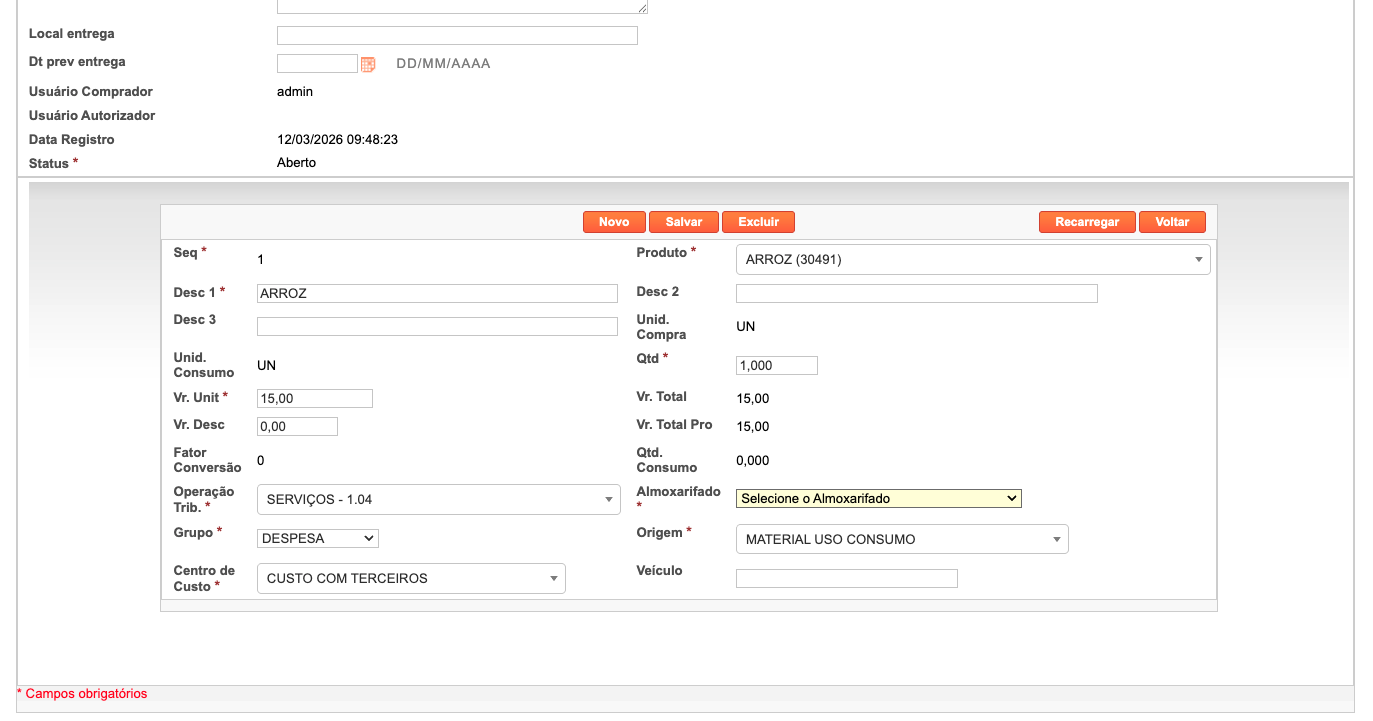This screenshot has height=721, width=1373.
Task: Expand the Origem dropdown
Action: pos(901,540)
